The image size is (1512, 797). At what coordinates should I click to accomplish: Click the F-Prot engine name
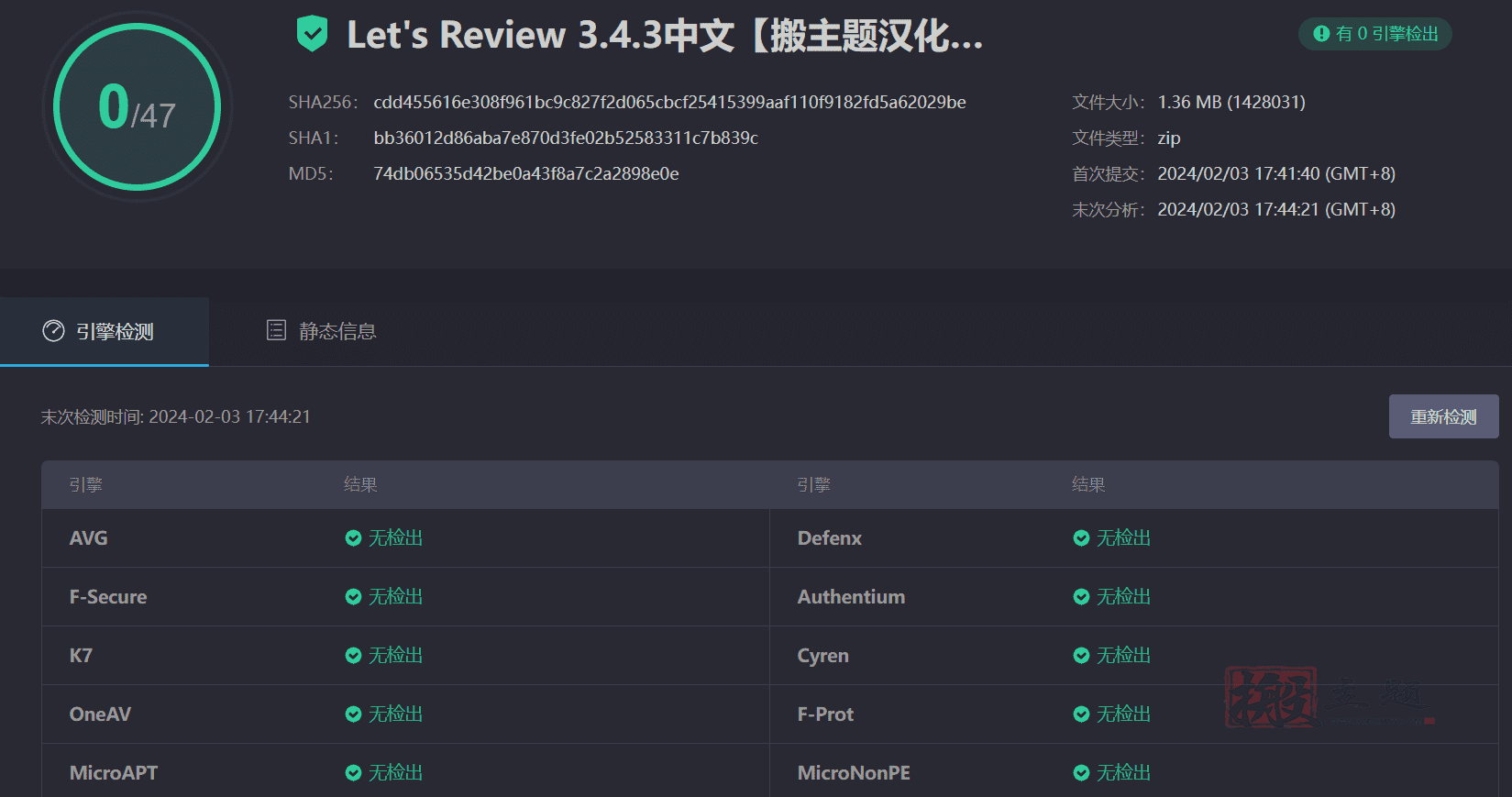point(825,714)
